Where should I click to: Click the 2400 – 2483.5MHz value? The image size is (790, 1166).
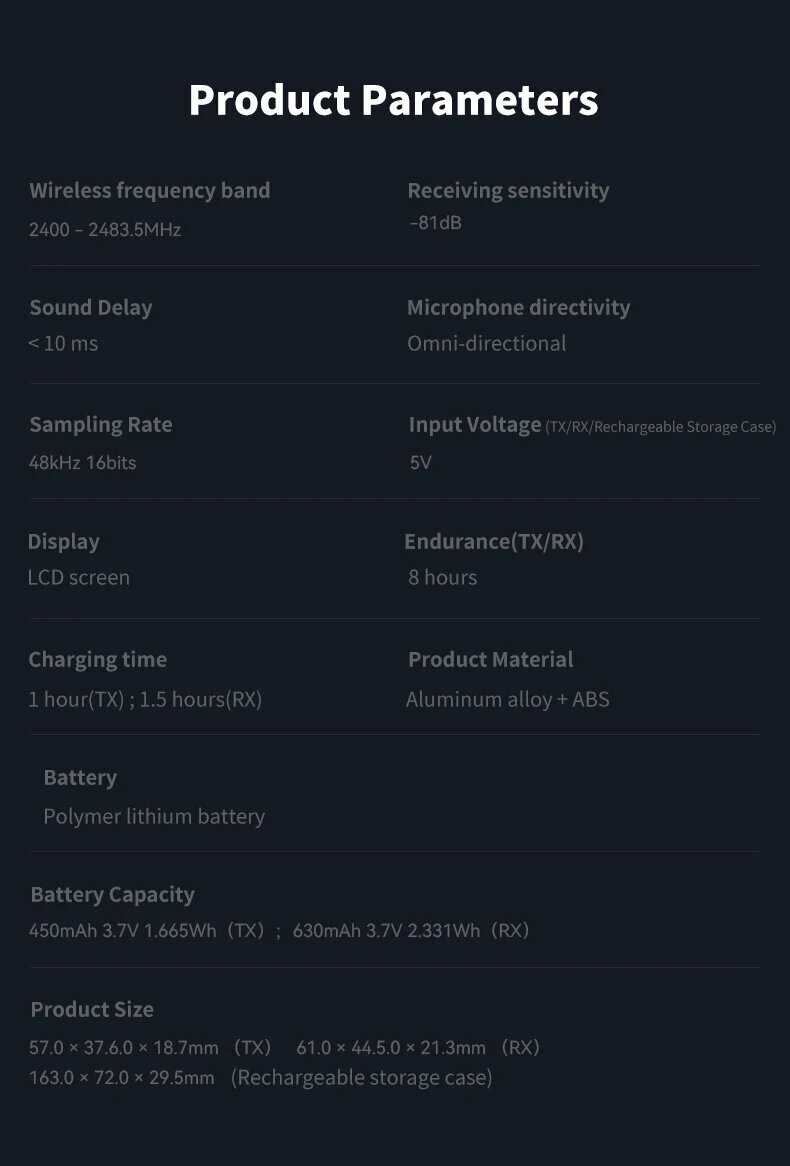pyautogui.click(x=105, y=230)
